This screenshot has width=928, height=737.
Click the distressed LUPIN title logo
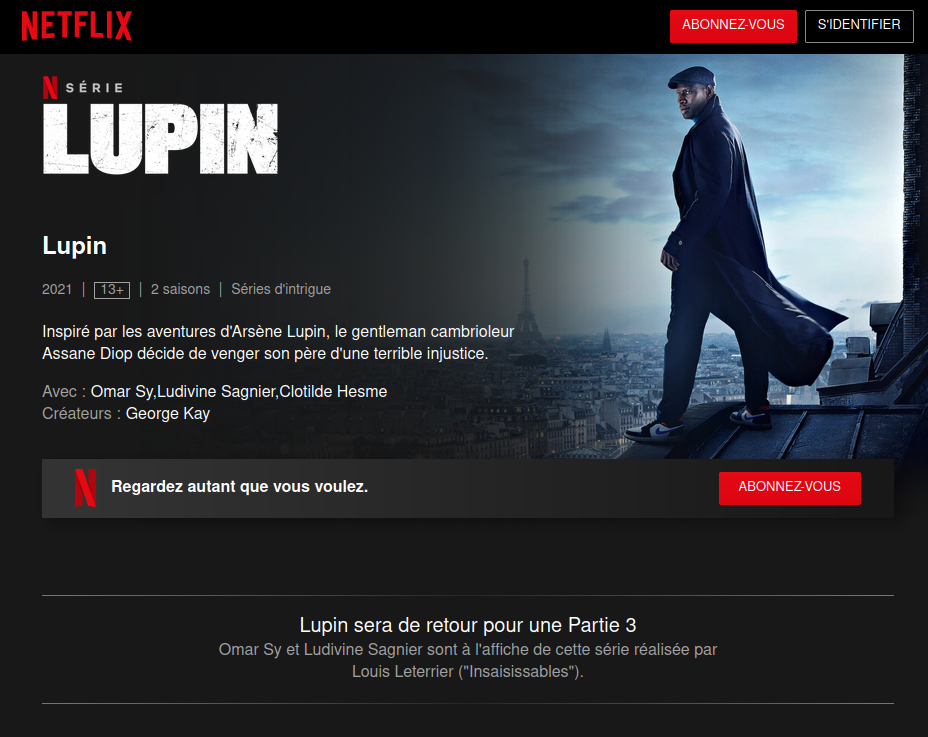[160, 139]
